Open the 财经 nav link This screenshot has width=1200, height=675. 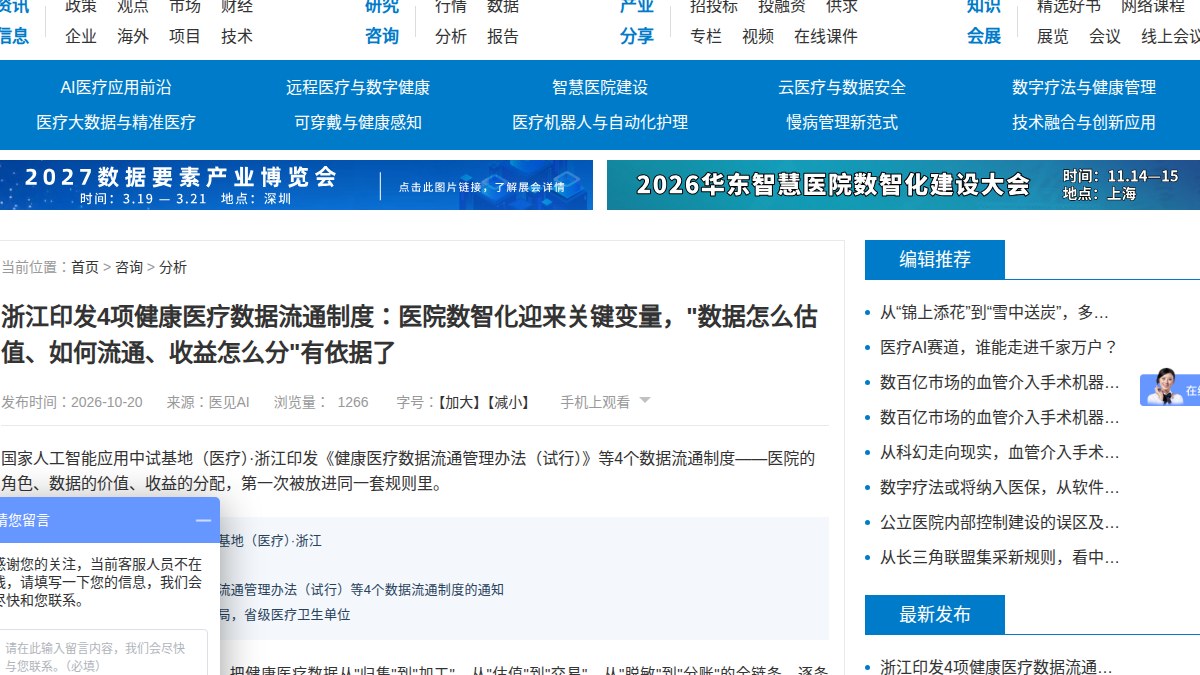[237, 6]
